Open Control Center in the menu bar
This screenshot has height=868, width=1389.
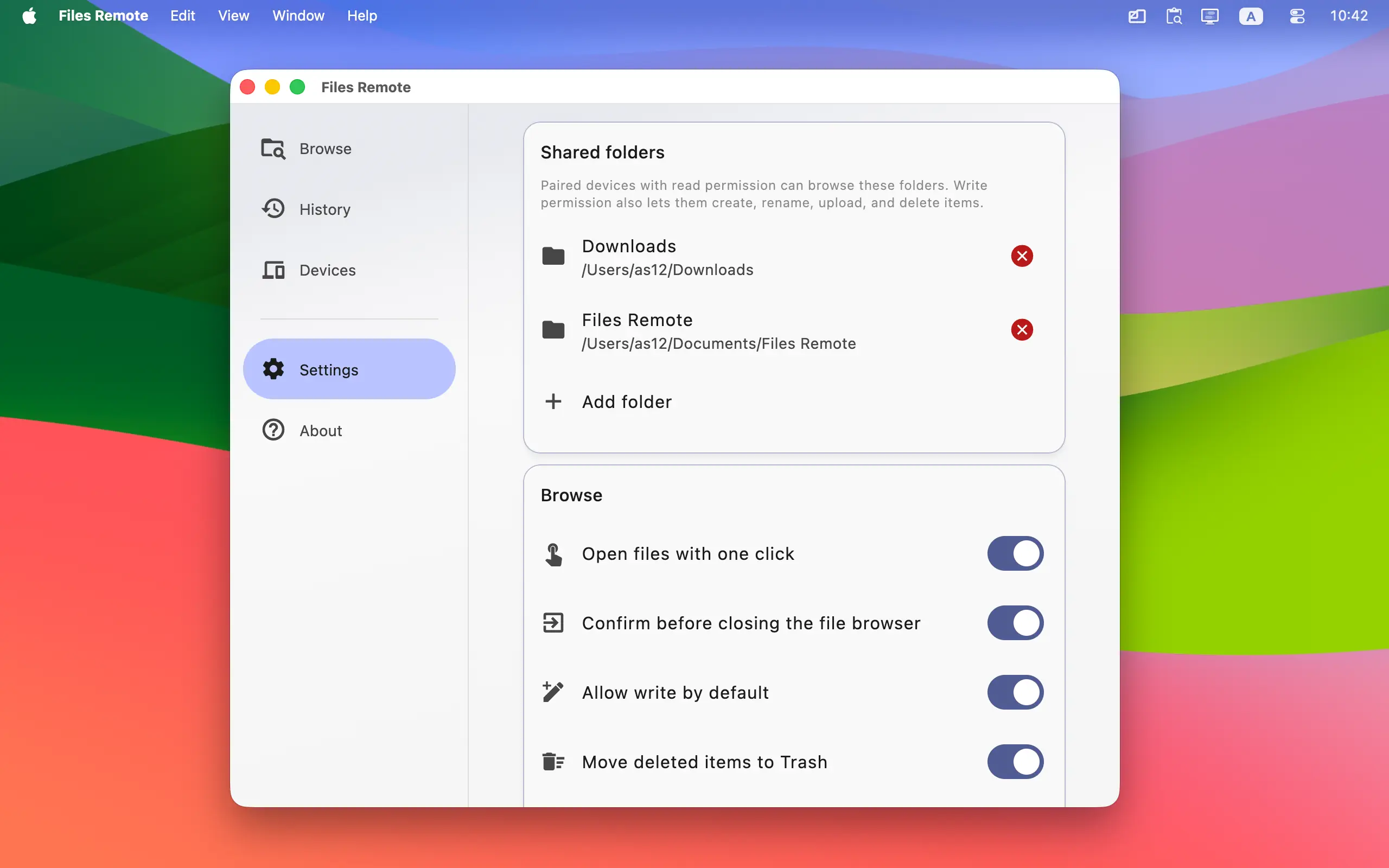(x=1297, y=16)
